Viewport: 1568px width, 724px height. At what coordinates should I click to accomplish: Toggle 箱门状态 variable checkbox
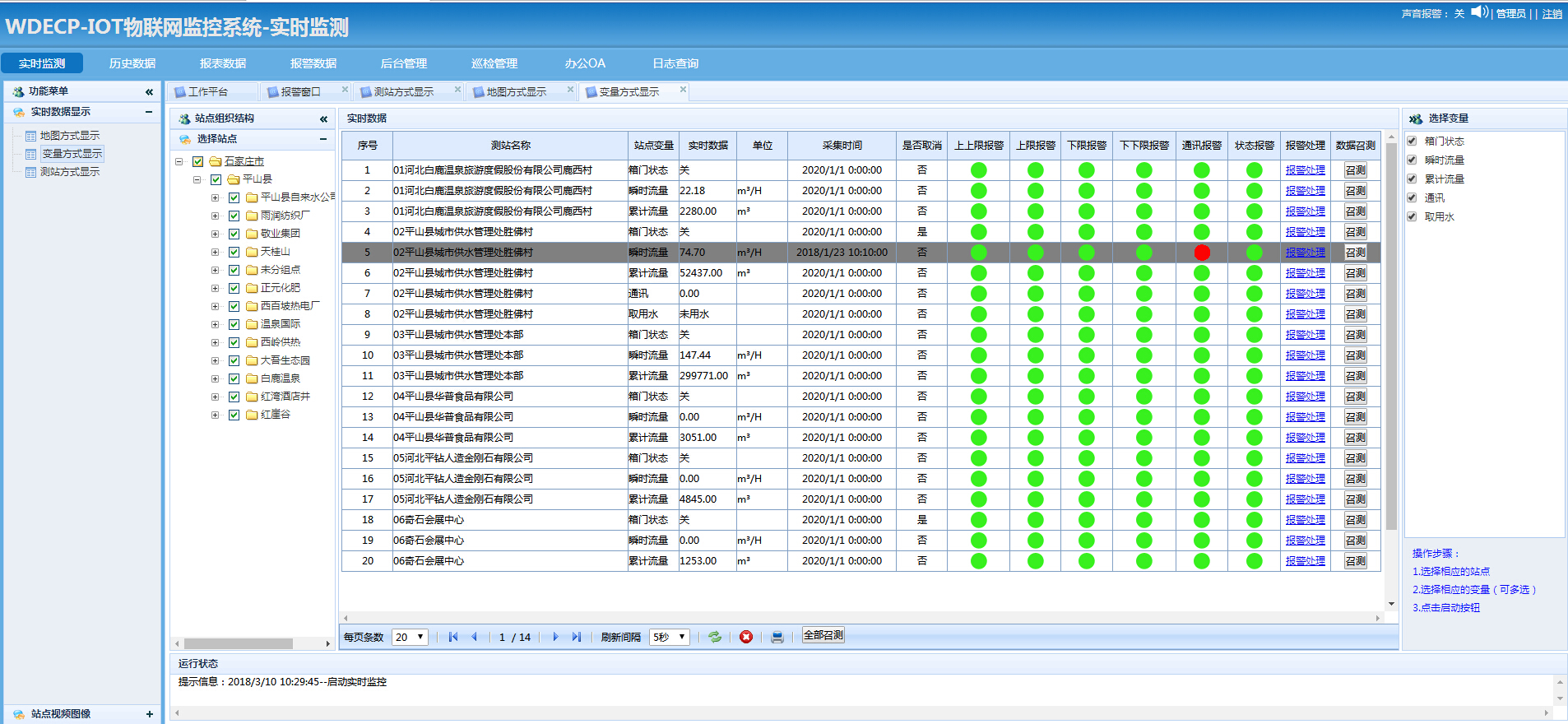point(1412,141)
